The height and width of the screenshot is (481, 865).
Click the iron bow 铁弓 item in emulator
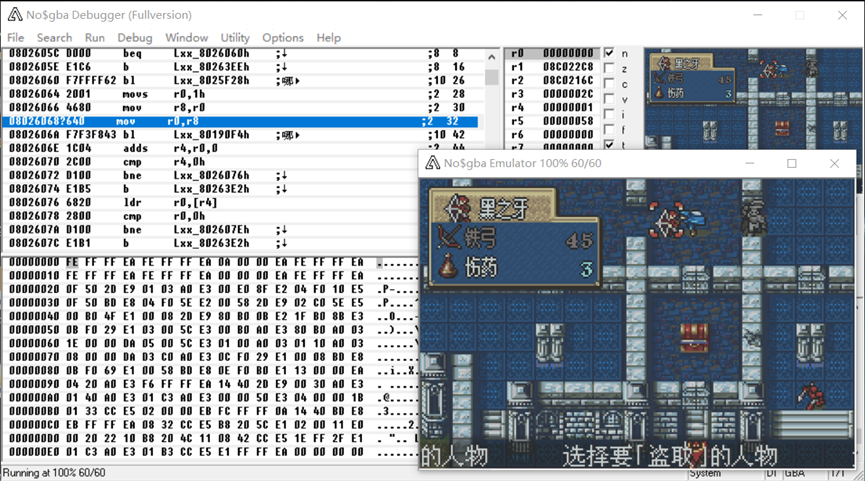[515, 238]
